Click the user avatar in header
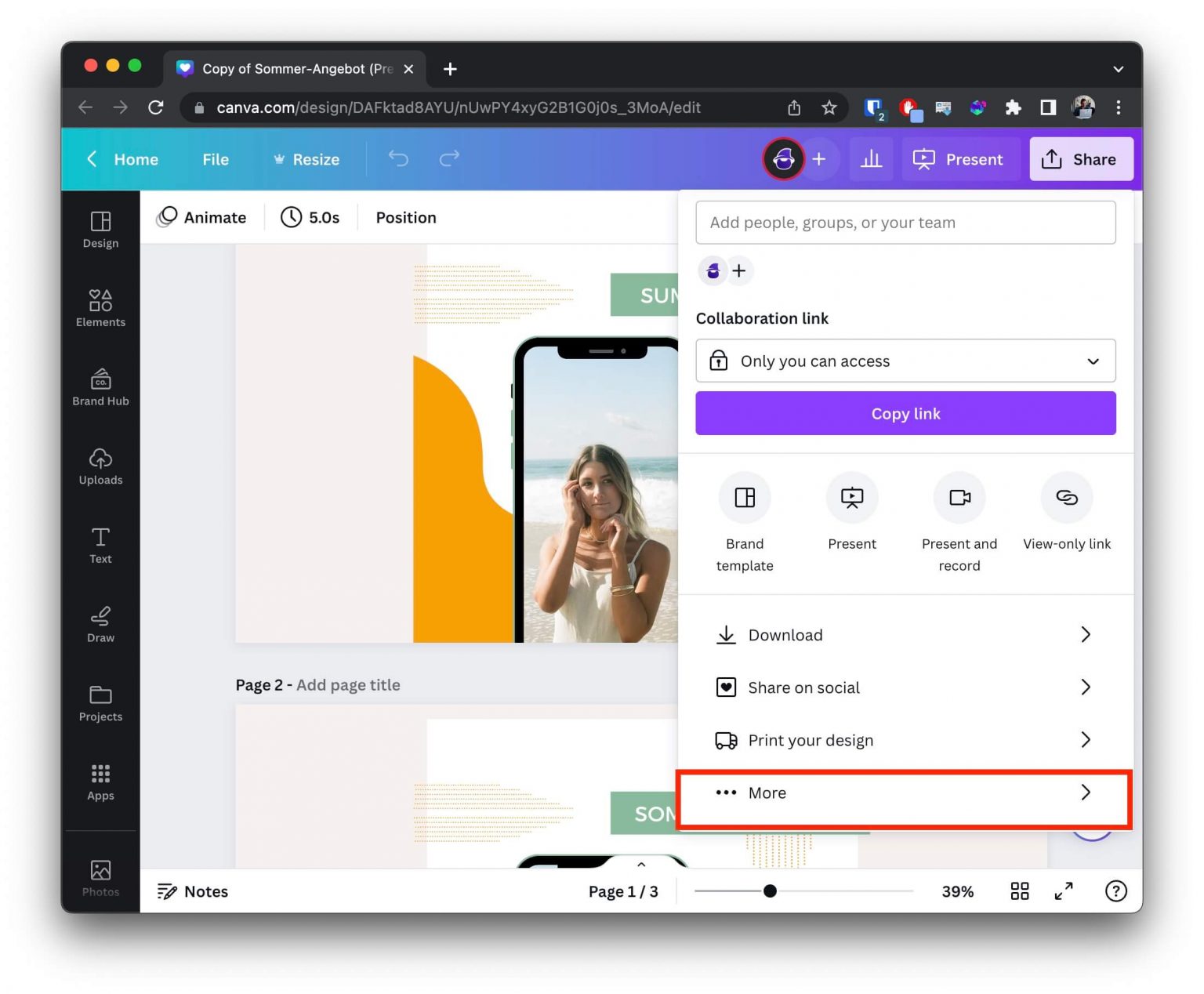This screenshot has height=994, width=1204. [x=783, y=159]
